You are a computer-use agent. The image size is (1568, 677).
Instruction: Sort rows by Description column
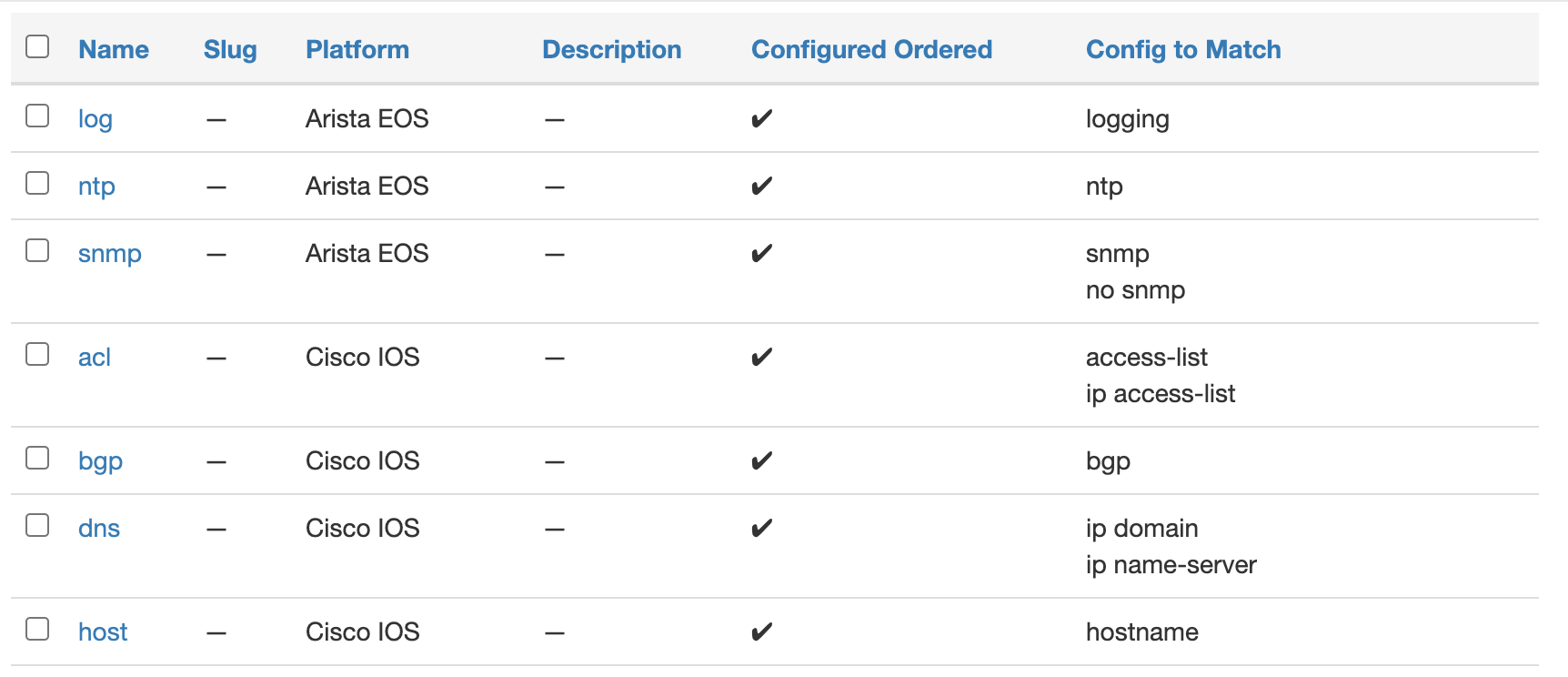coord(611,50)
